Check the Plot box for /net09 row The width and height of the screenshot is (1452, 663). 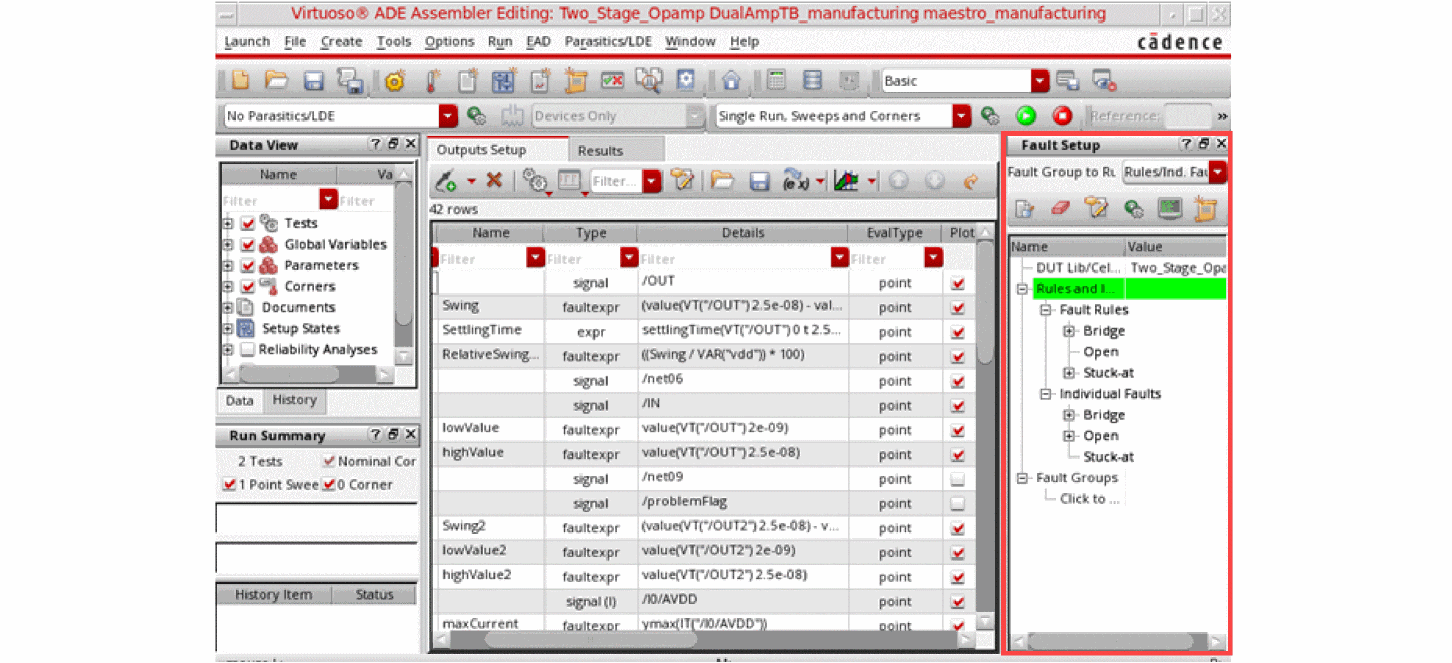(959, 479)
